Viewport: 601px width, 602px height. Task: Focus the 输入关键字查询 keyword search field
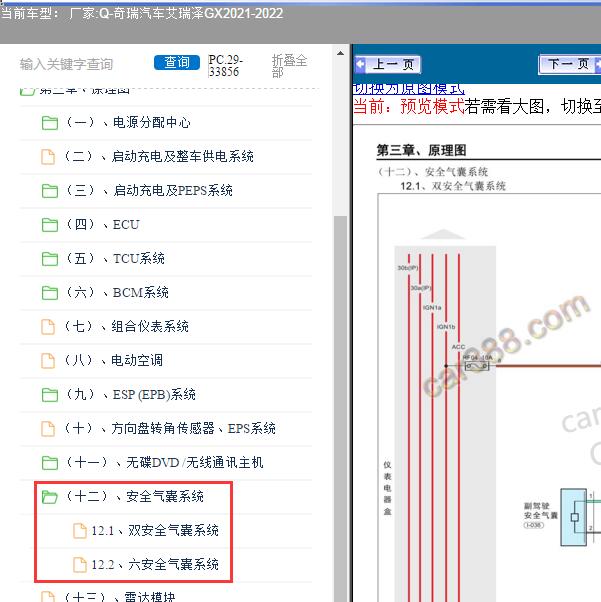66,64
